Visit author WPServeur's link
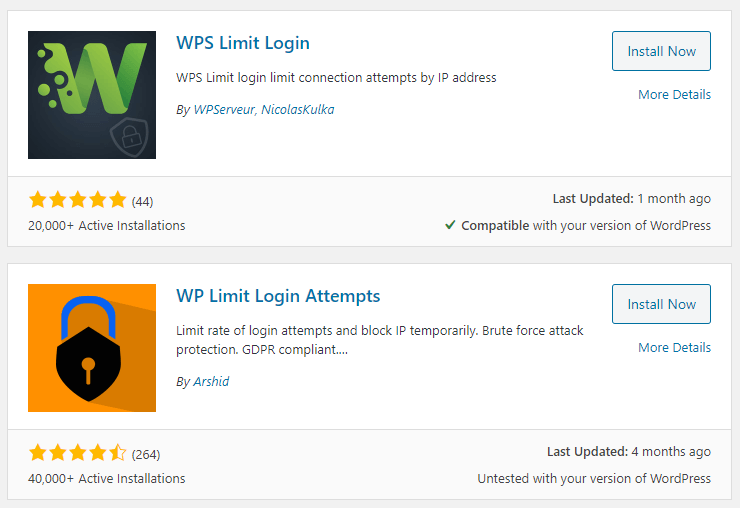 (222, 110)
